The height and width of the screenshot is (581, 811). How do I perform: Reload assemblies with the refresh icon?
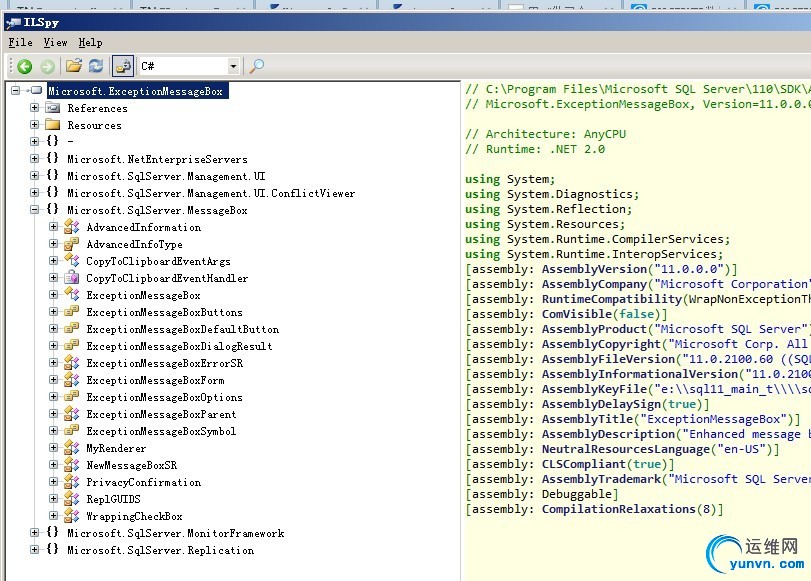[x=95, y=67]
